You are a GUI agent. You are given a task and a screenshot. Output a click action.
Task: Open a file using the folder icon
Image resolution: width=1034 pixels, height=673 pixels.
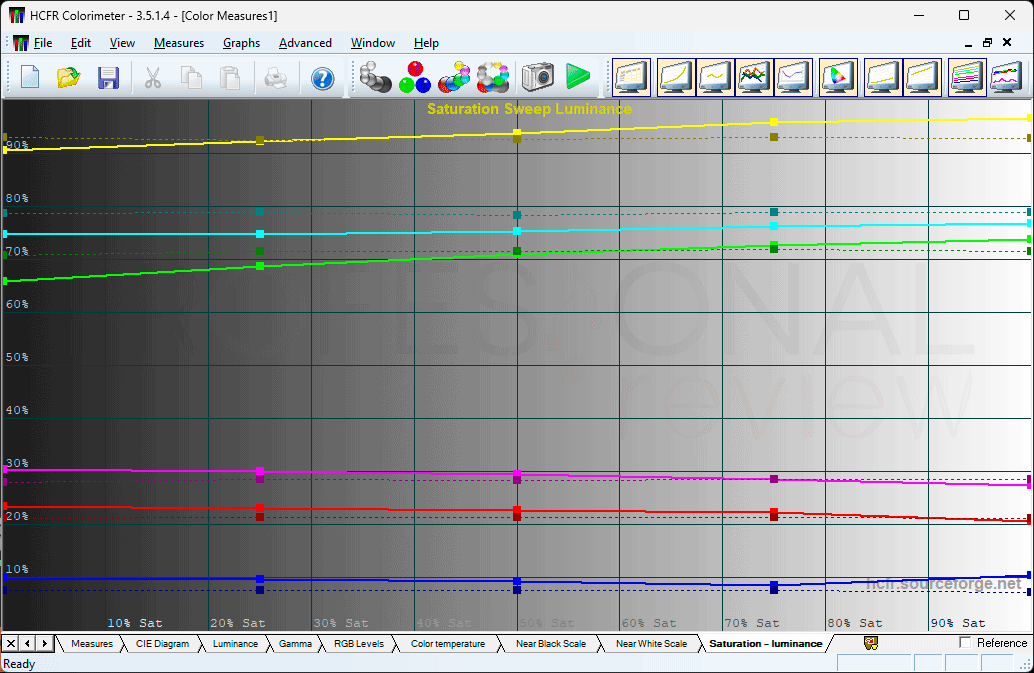69,78
